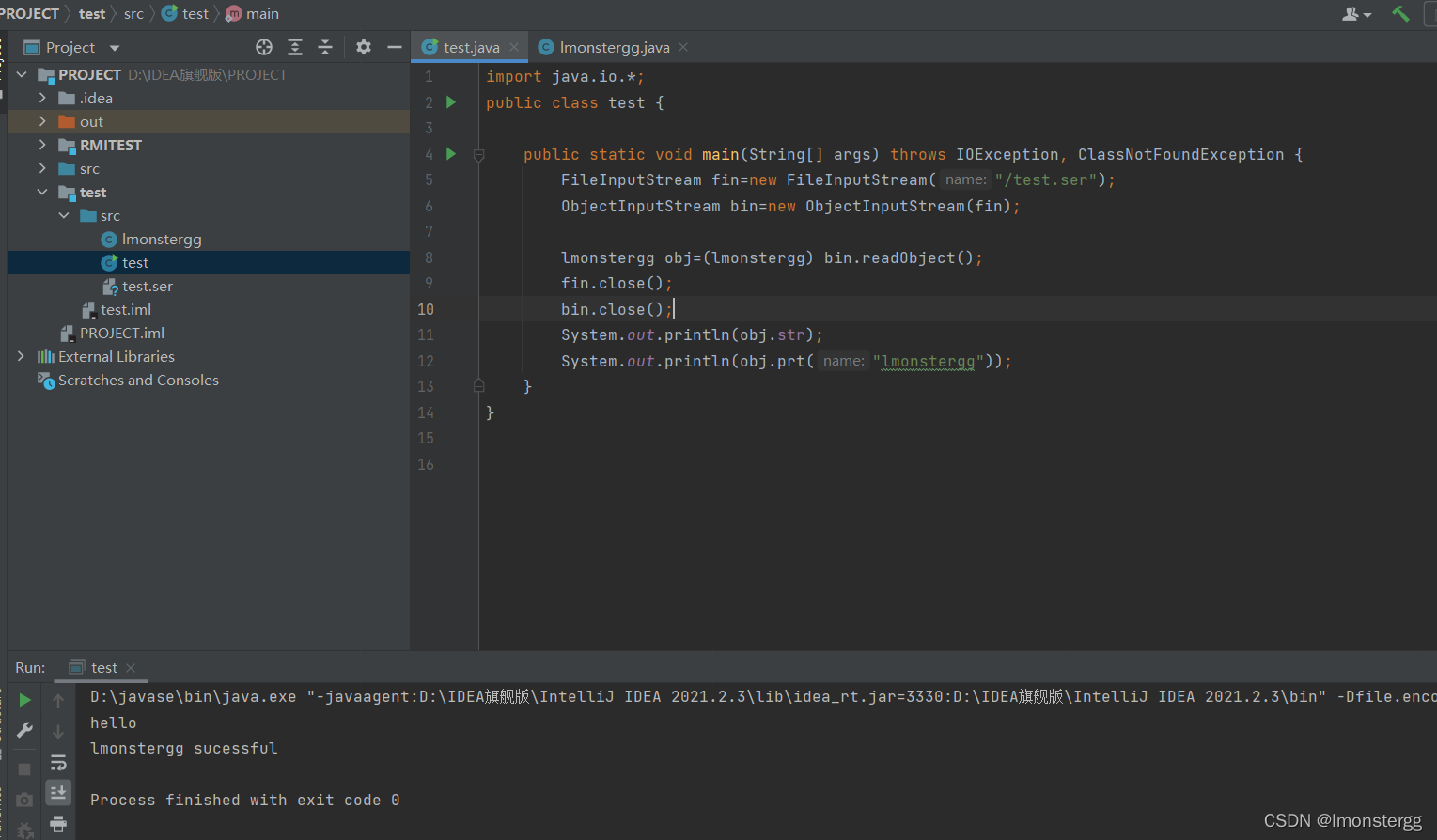This screenshot has height=840, width=1437.
Task: Click ClassNotFoundException in method signature
Action: click(1180, 154)
